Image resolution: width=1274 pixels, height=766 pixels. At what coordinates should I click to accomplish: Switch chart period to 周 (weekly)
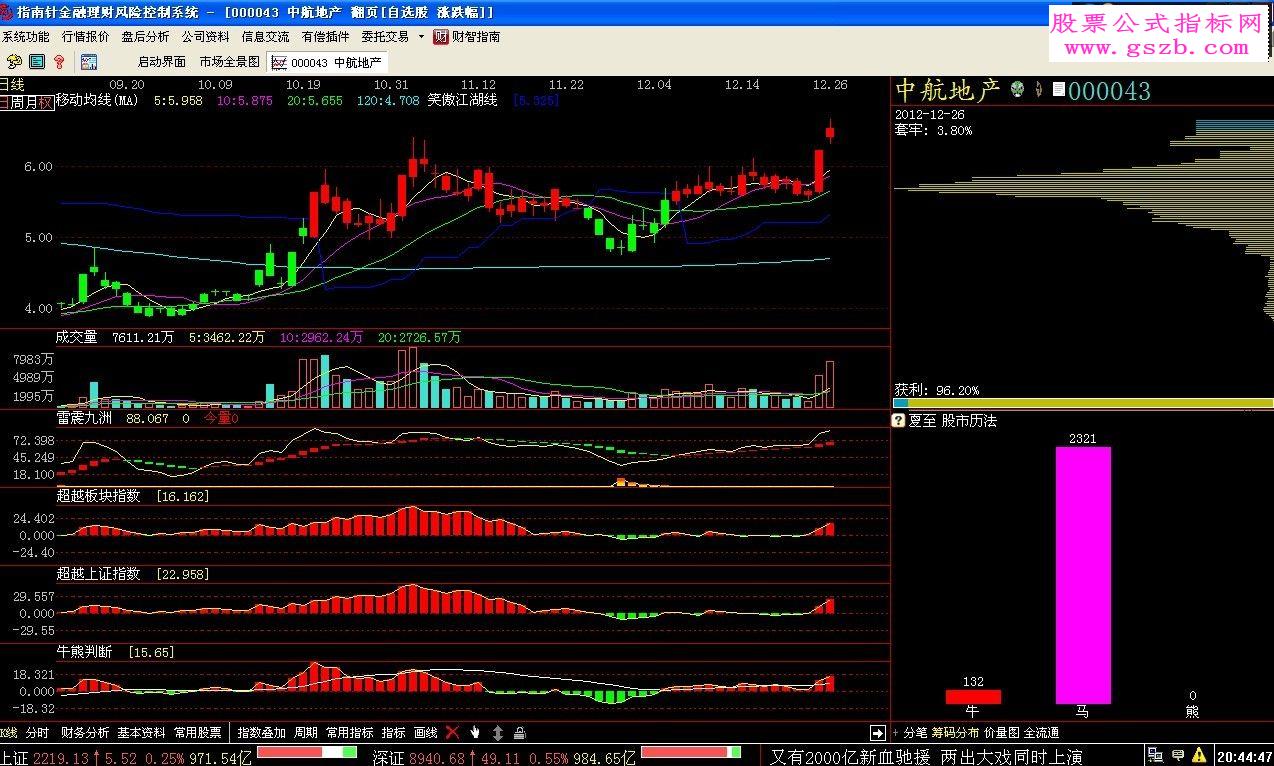coord(18,102)
